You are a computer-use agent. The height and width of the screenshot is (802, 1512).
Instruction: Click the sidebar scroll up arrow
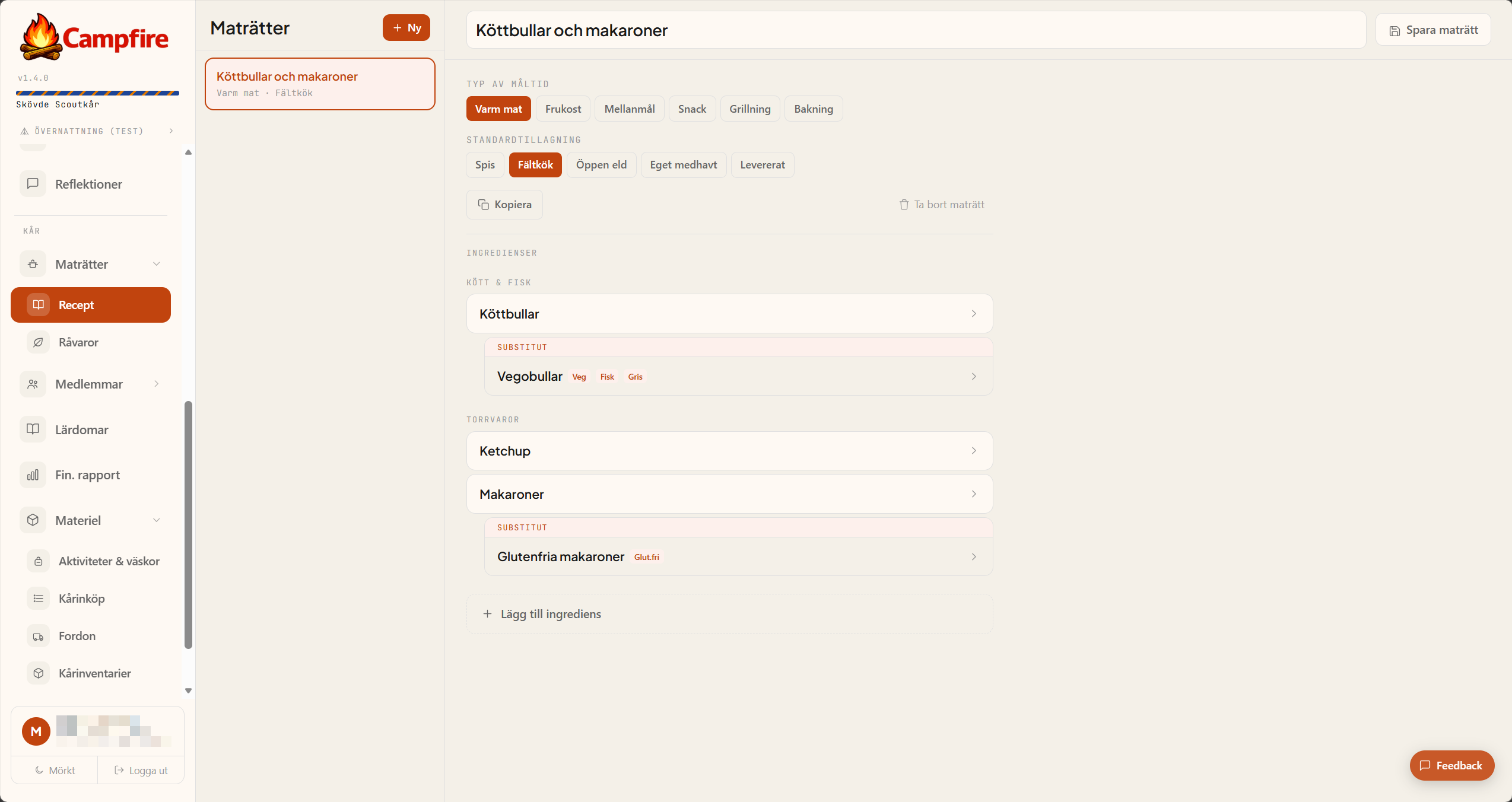click(x=188, y=152)
